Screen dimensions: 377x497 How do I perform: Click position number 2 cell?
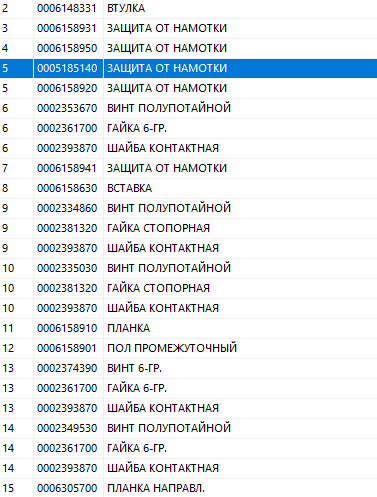pos(16,8)
